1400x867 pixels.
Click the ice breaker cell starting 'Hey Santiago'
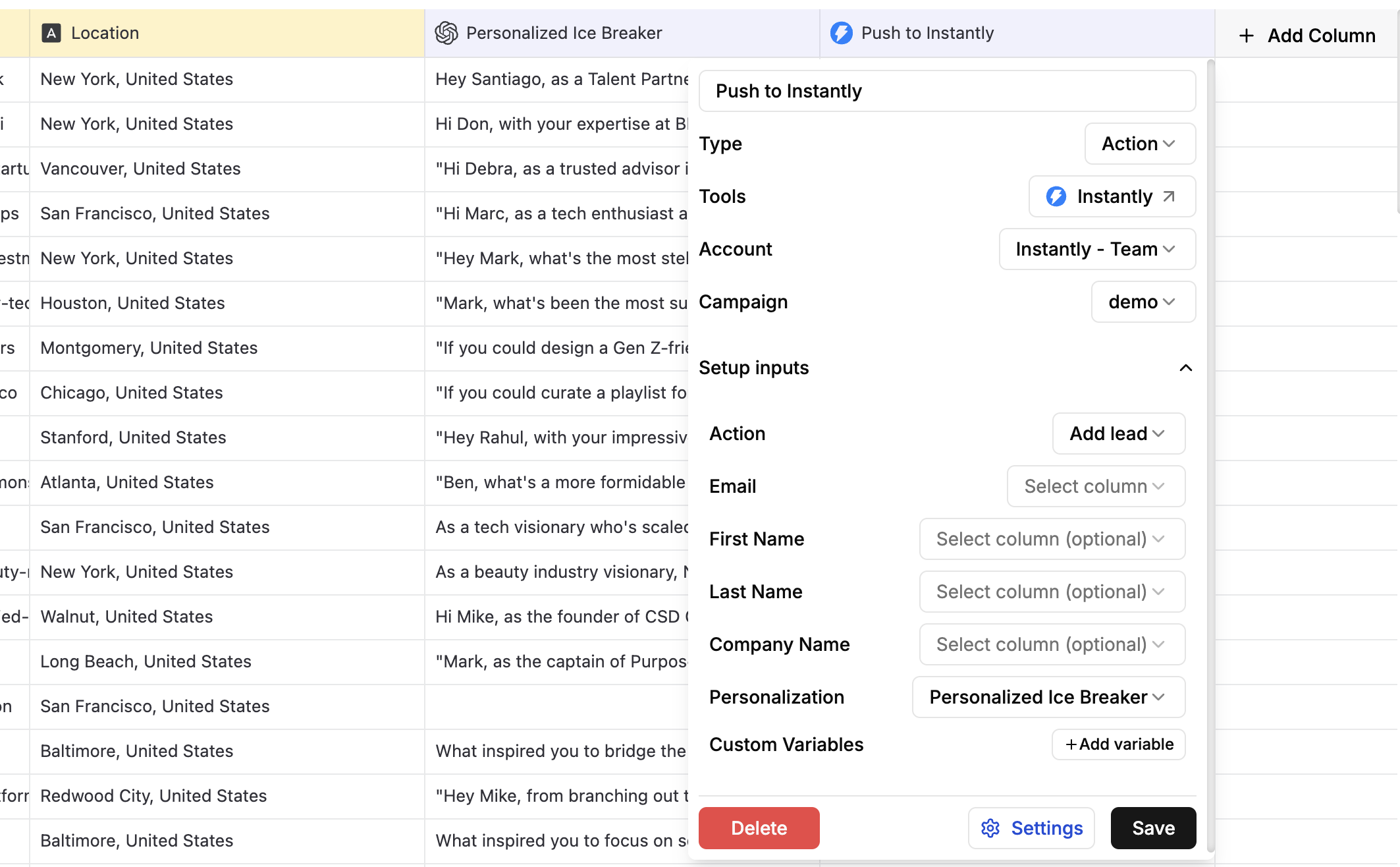tap(557, 79)
